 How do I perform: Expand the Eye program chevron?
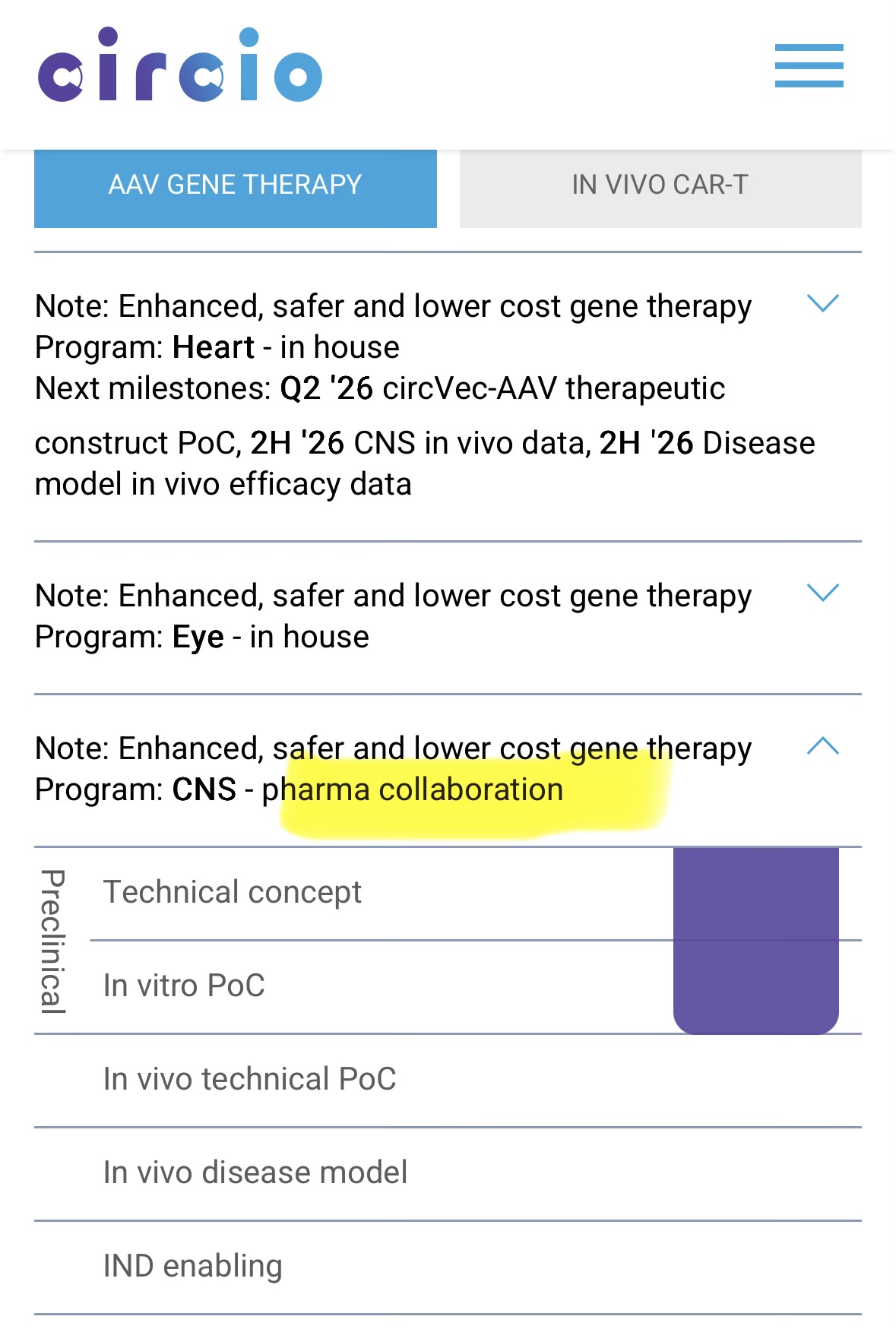coord(822,593)
